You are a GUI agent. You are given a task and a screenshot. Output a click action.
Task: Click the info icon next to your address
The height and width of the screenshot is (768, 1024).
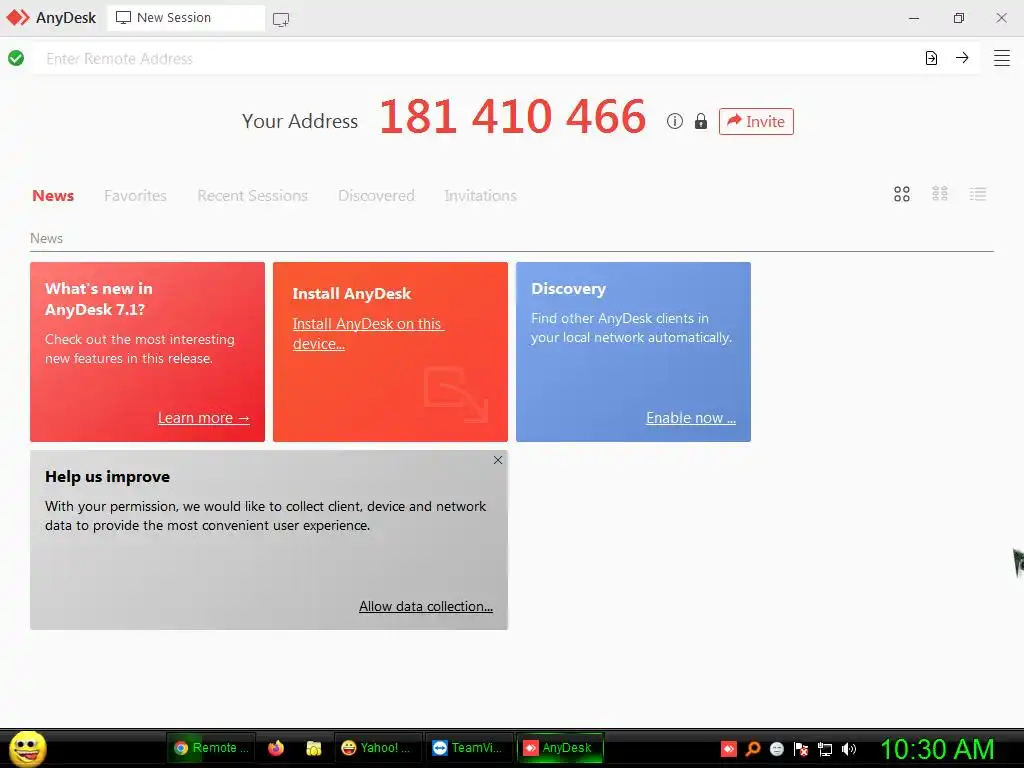pos(675,121)
